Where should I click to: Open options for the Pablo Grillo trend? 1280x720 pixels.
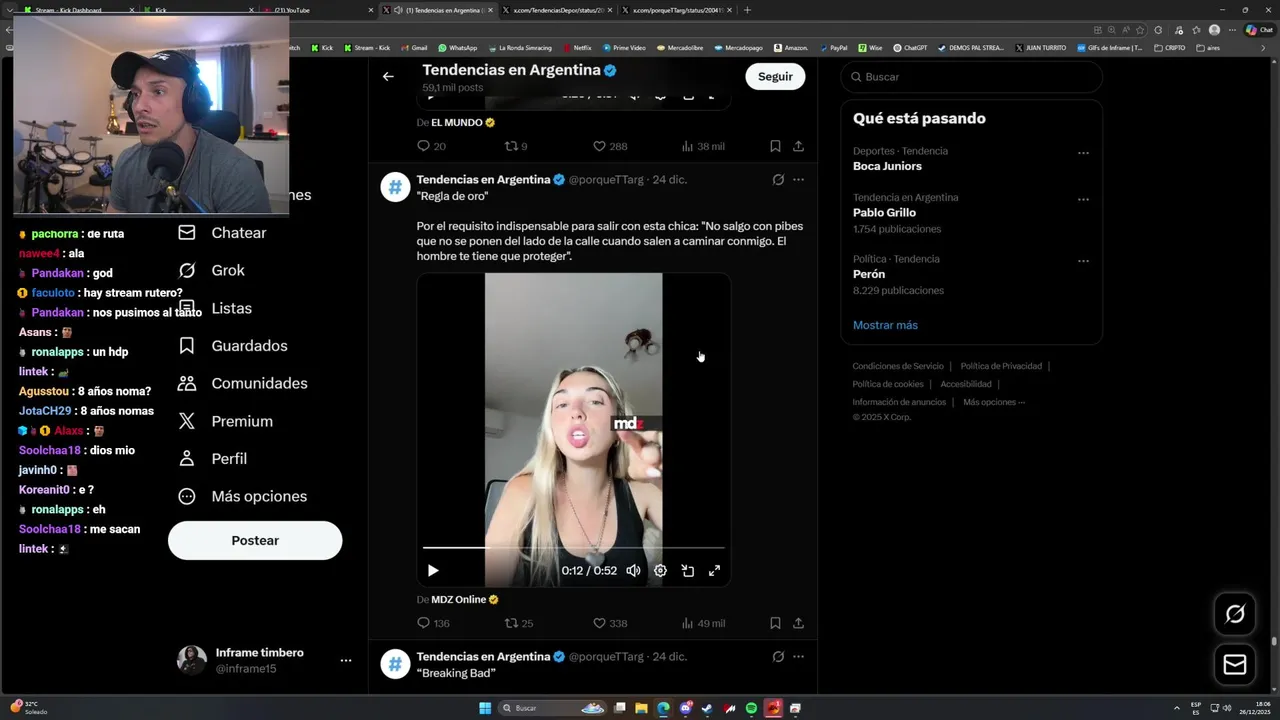(1083, 199)
